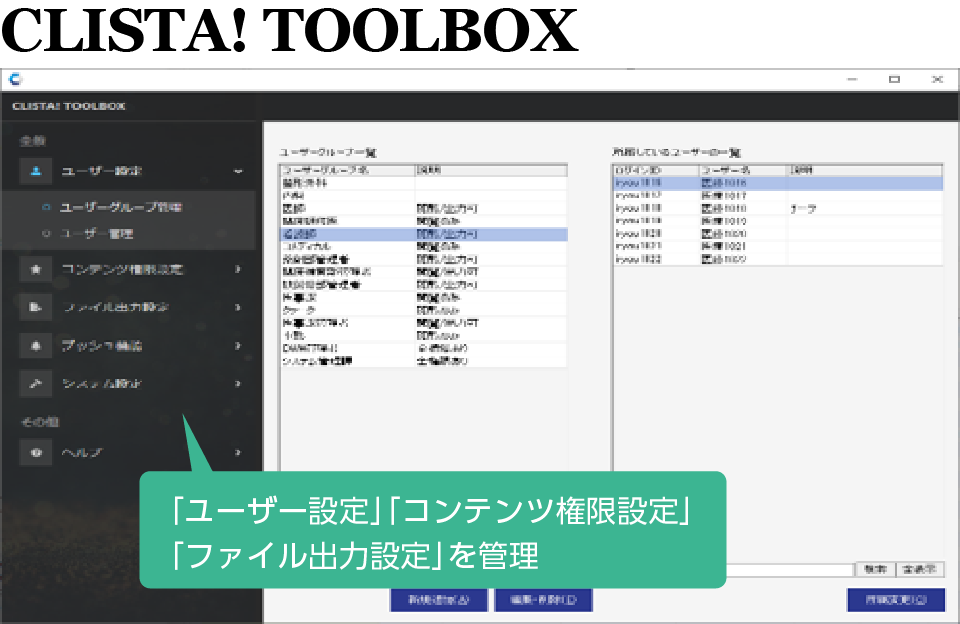Open ユーザー設定 using the person icon
This screenshot has width=960, height=624.
point(35,171)
